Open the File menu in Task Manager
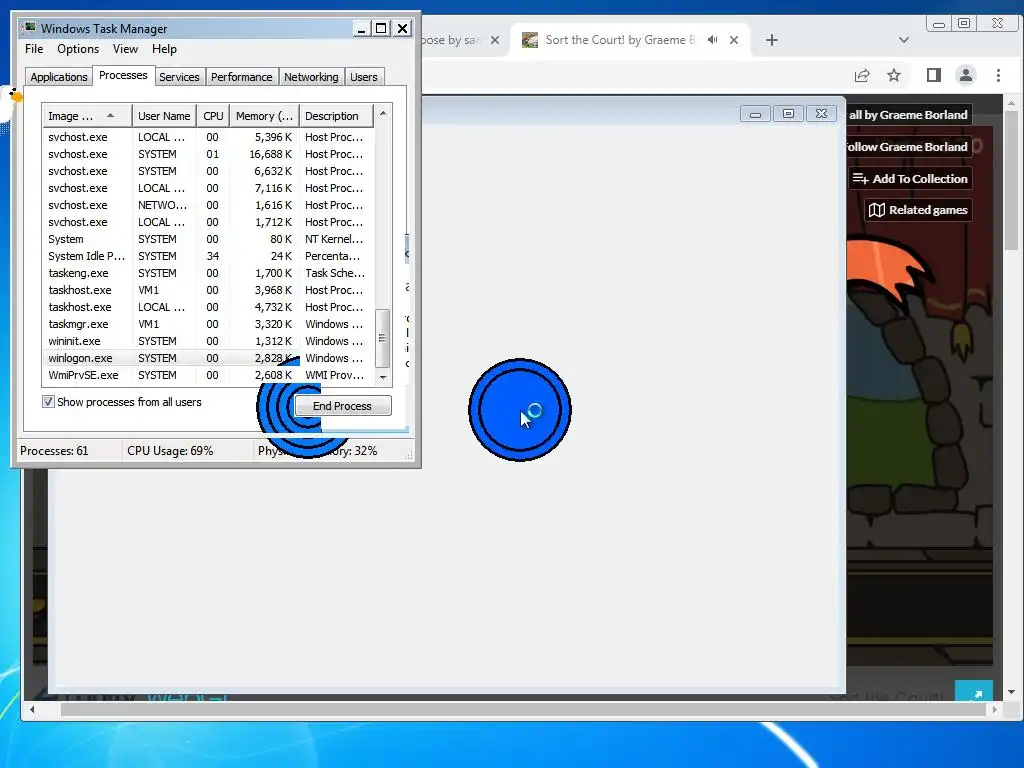 pos(34,49)
